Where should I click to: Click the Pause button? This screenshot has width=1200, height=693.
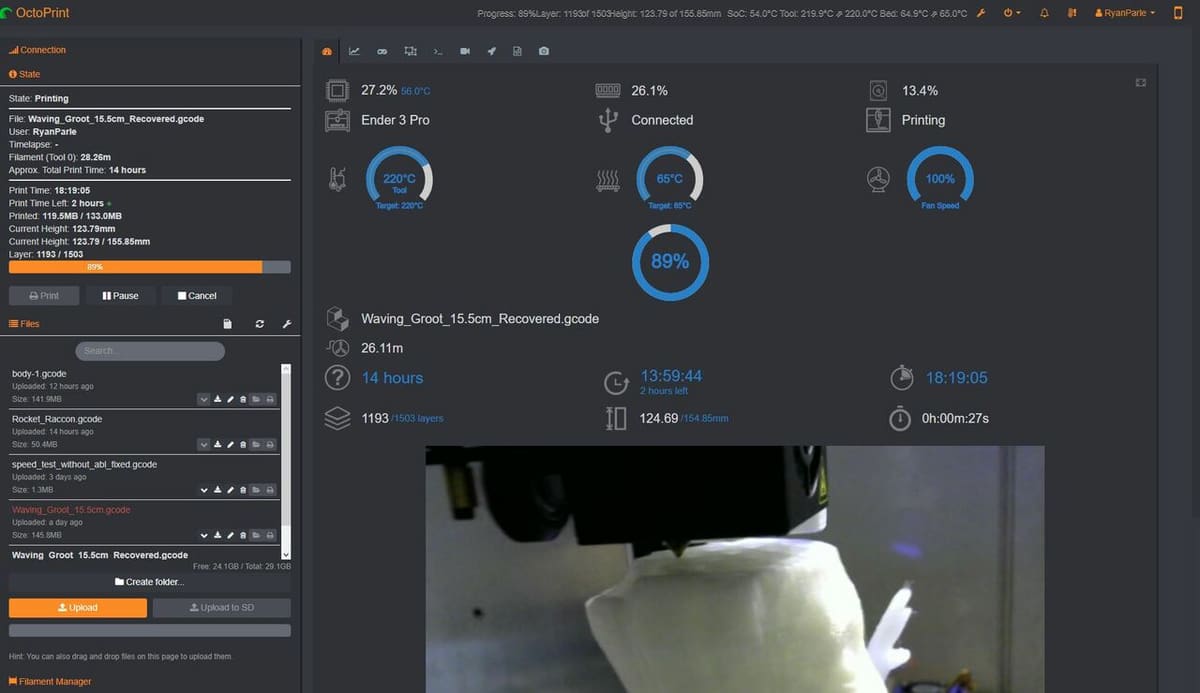click(x=120, y=296)
